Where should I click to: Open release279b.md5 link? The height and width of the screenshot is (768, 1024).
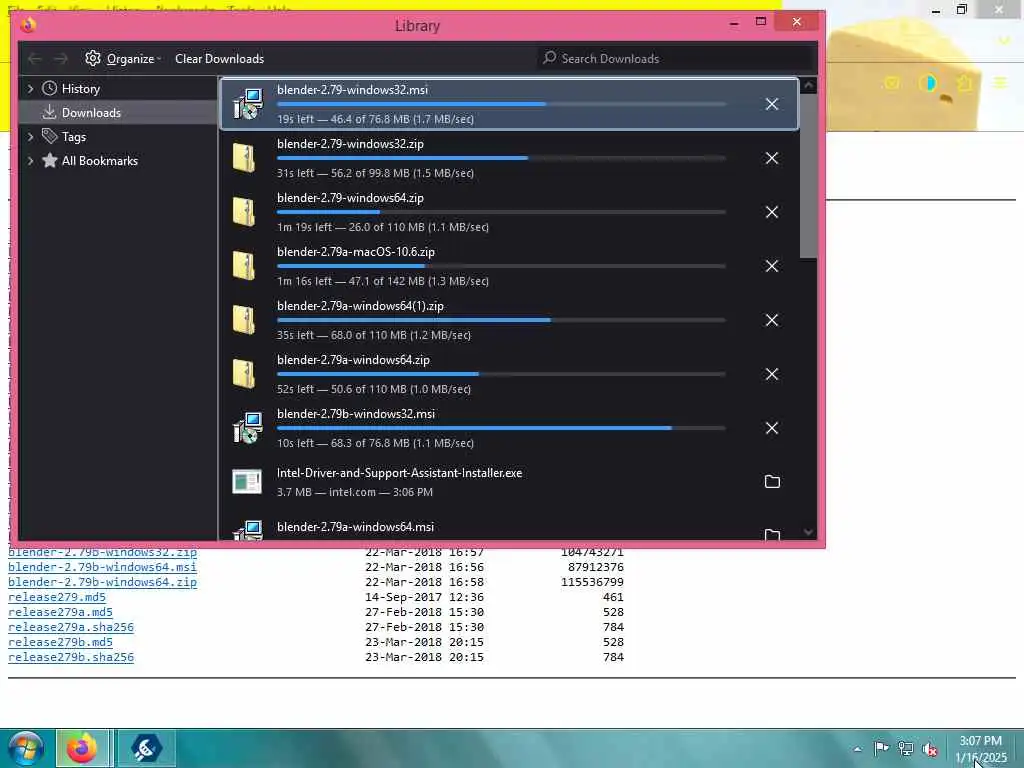60,642
